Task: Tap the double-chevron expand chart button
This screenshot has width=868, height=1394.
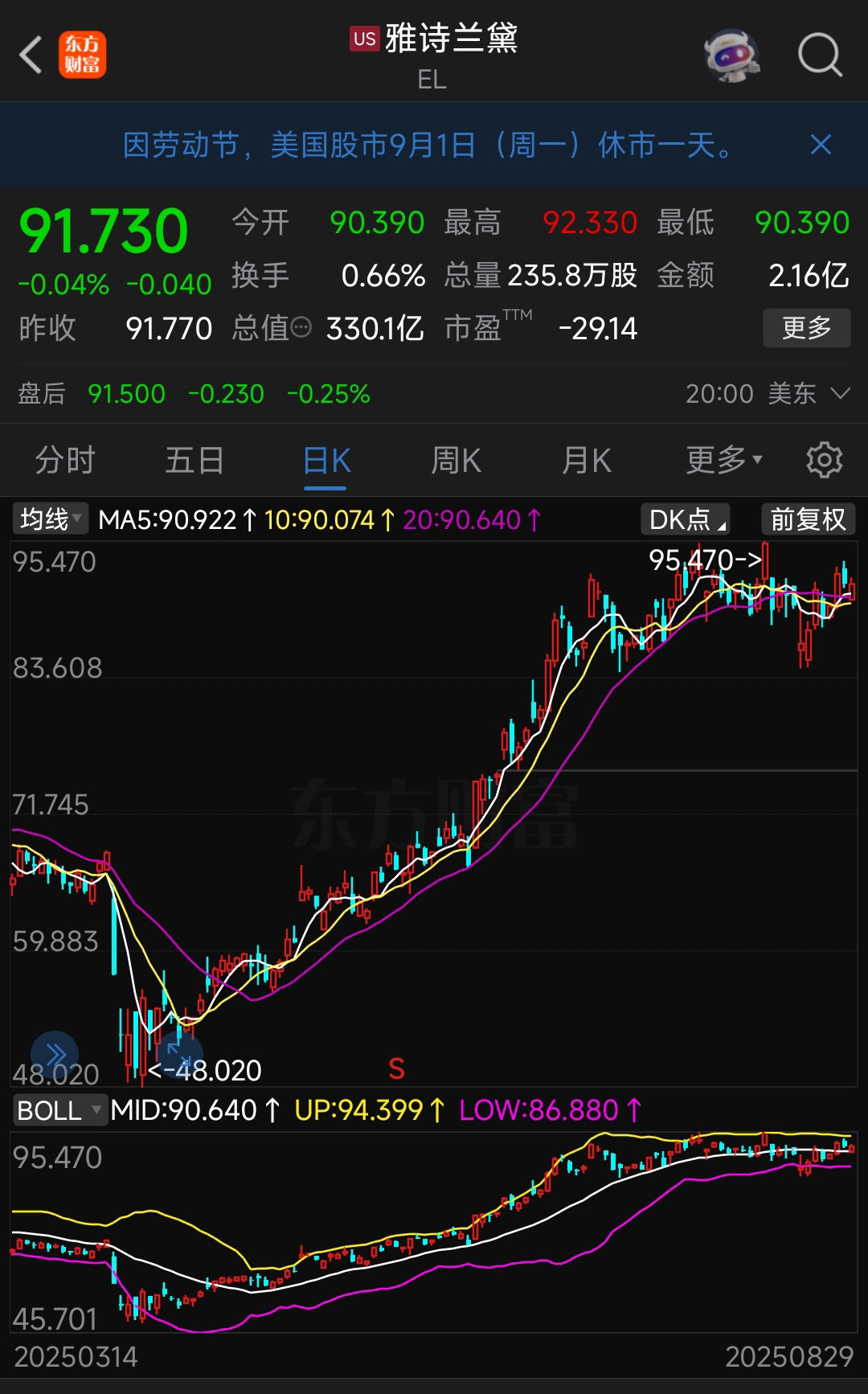Action: 55,1055
